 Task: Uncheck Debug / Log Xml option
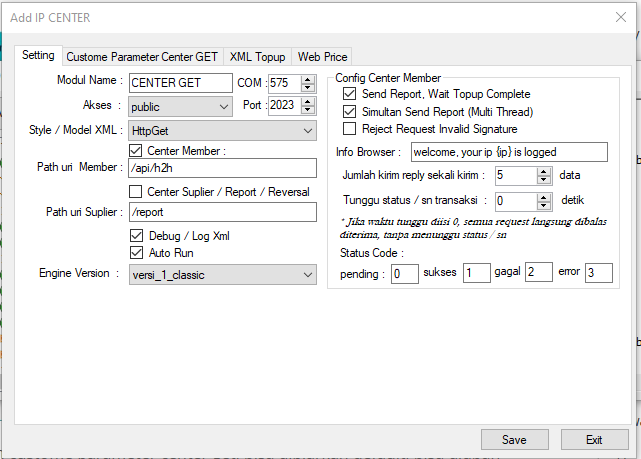[x=137, y=235]
